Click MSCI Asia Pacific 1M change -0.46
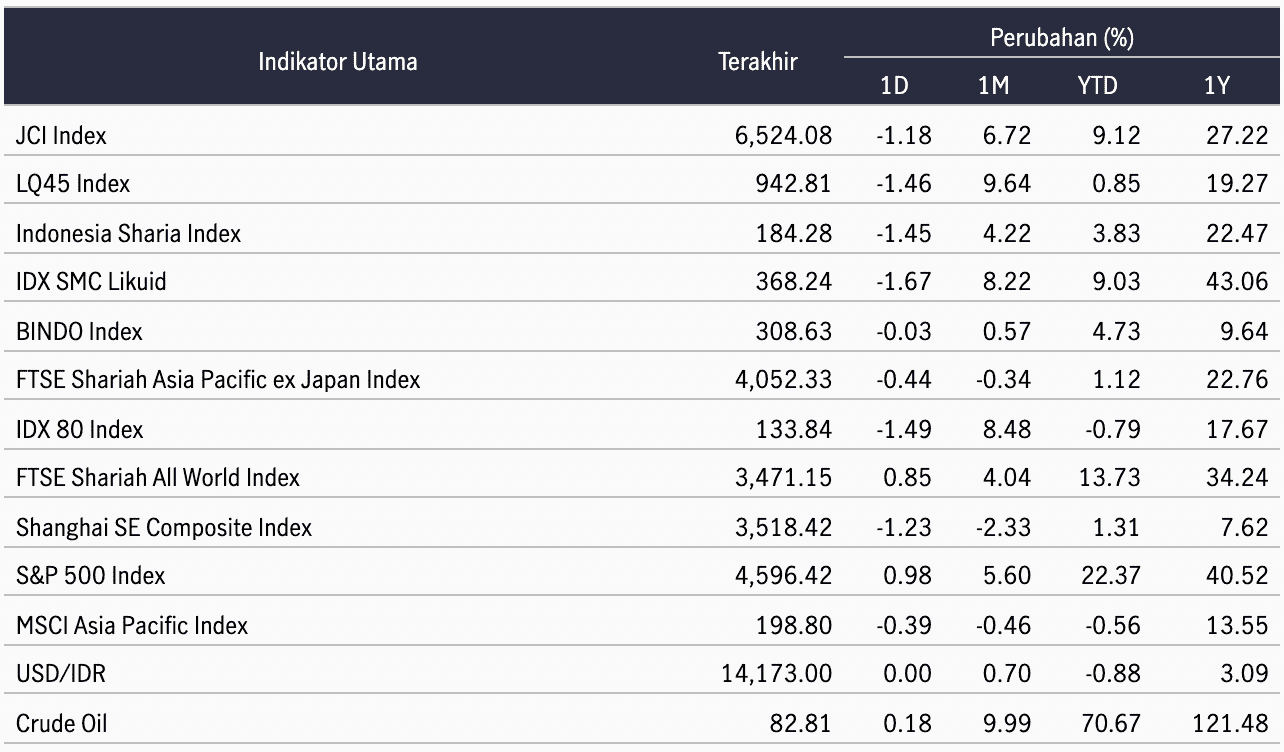The image size is (1284, 752). click(x=1002, y=626)
